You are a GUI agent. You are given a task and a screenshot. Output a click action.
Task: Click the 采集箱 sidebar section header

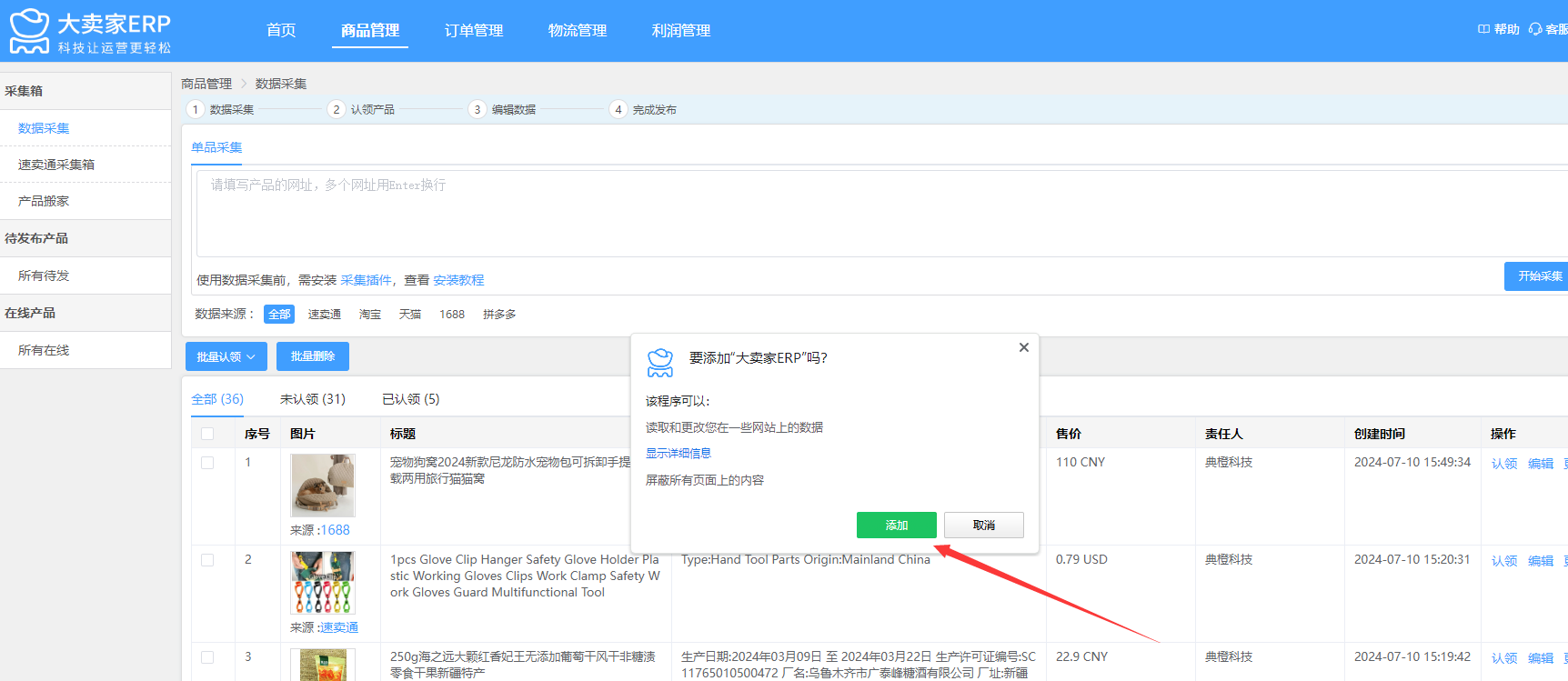pyautogui.click(x=85, y=91)
